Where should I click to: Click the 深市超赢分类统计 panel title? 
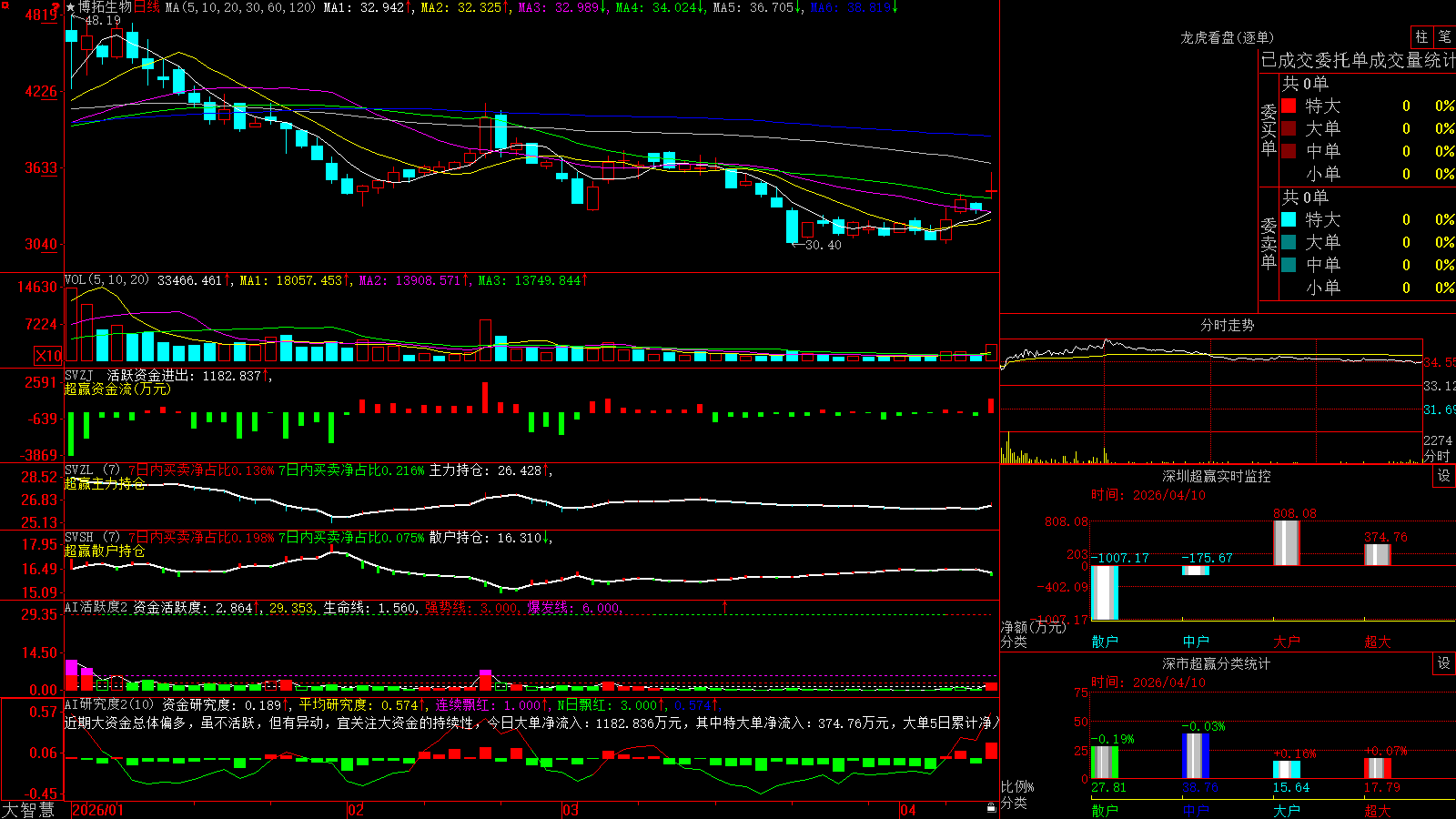[1216, 663]
